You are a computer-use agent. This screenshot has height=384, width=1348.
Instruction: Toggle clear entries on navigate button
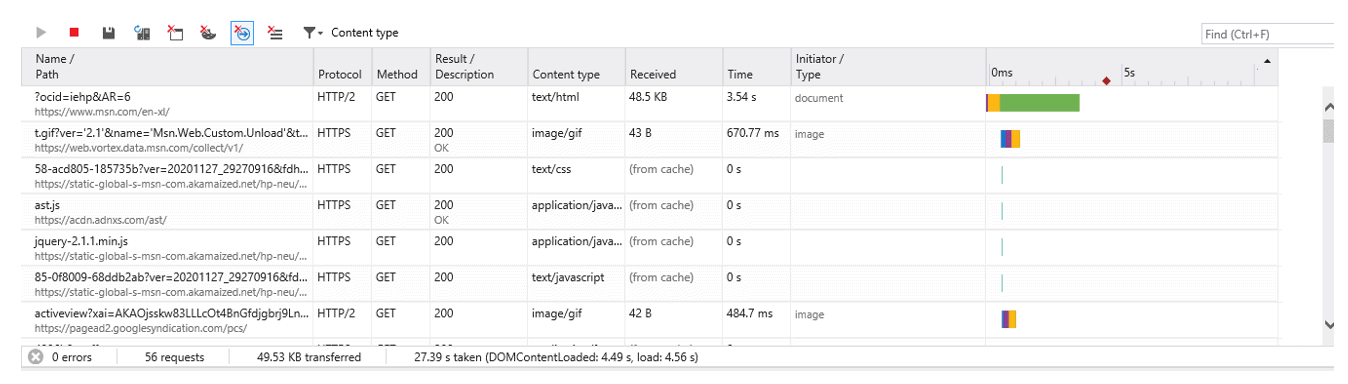[x=242, y=33]
